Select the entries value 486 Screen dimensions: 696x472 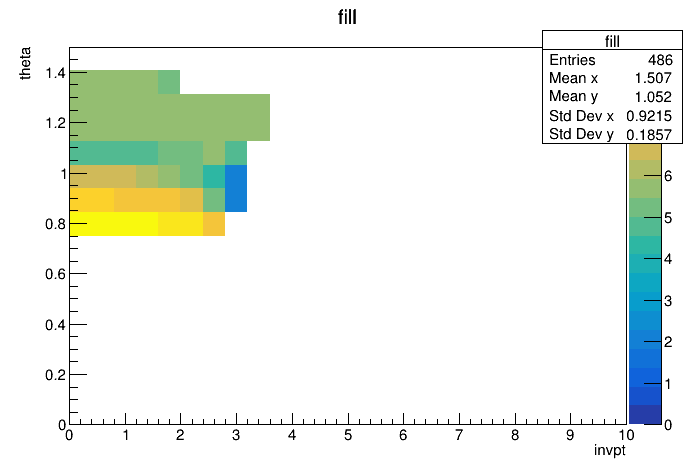point(660,60)
